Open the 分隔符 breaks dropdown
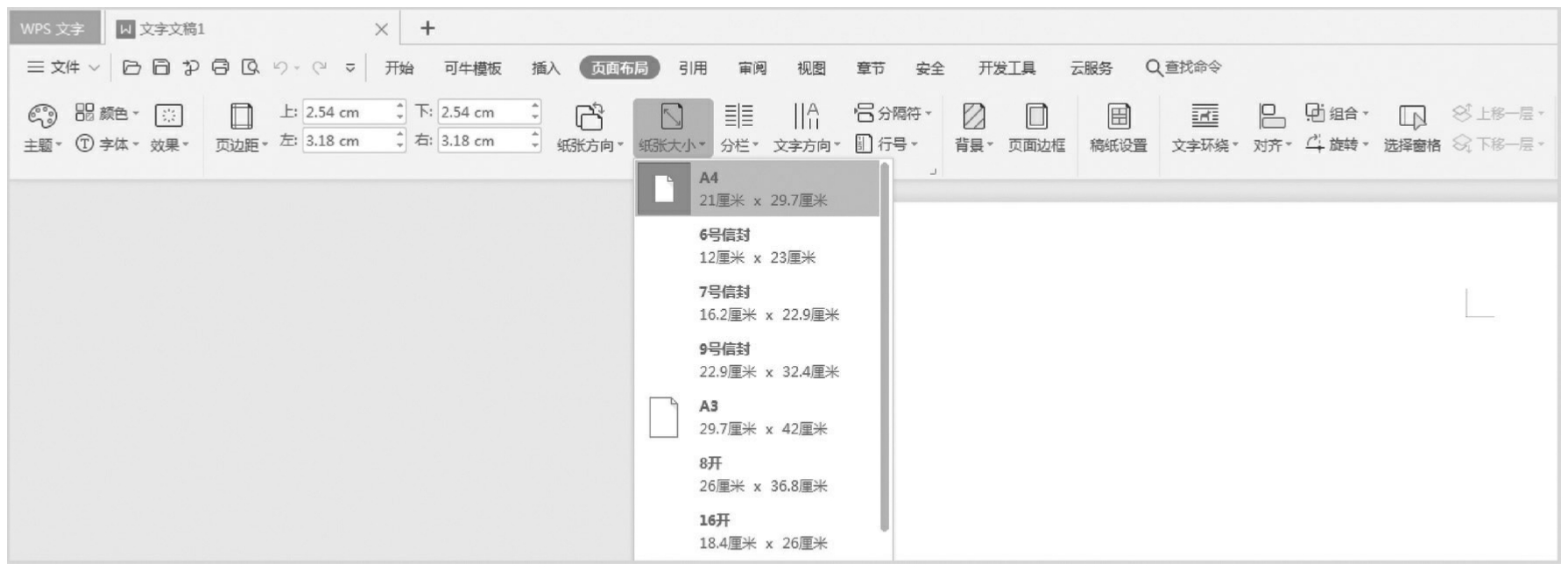The height and width of the screenshot is (570, 1568). coord(893,113)
